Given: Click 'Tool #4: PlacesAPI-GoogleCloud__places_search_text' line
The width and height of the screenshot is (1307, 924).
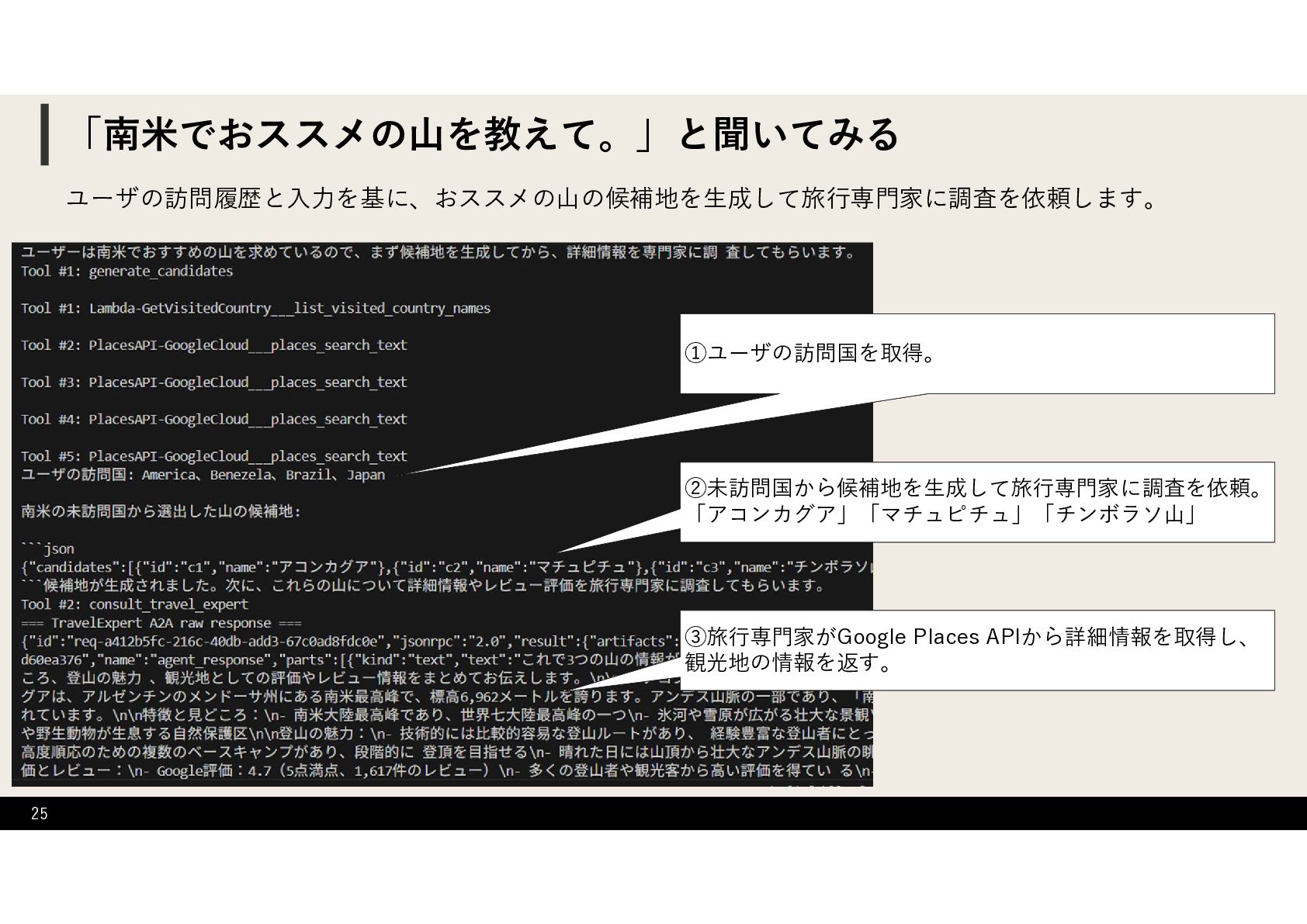Looking at the screenshot, I should [213, 420].
